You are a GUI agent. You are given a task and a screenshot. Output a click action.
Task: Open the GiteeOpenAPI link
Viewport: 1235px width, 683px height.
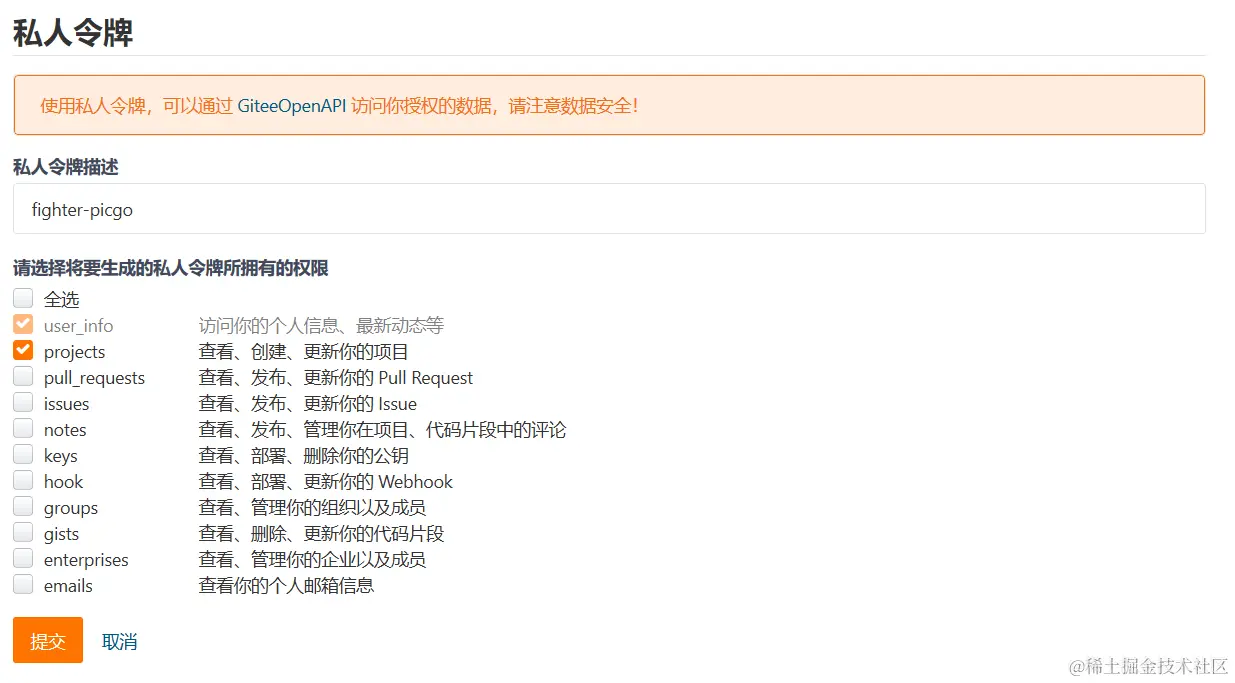point(292,105)
